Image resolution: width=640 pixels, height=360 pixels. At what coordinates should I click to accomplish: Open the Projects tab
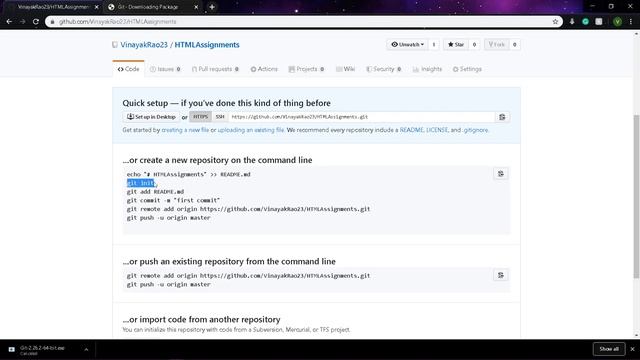[x=306, y=69]
